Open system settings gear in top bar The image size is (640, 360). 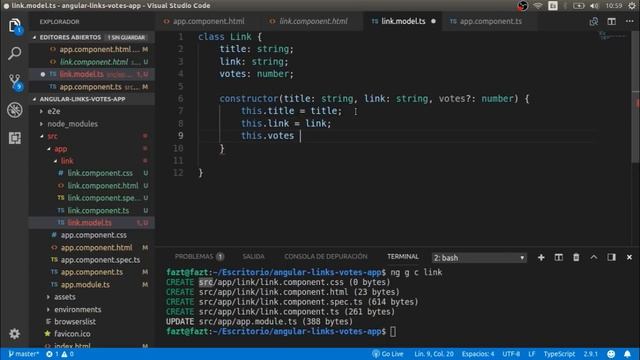632,6
